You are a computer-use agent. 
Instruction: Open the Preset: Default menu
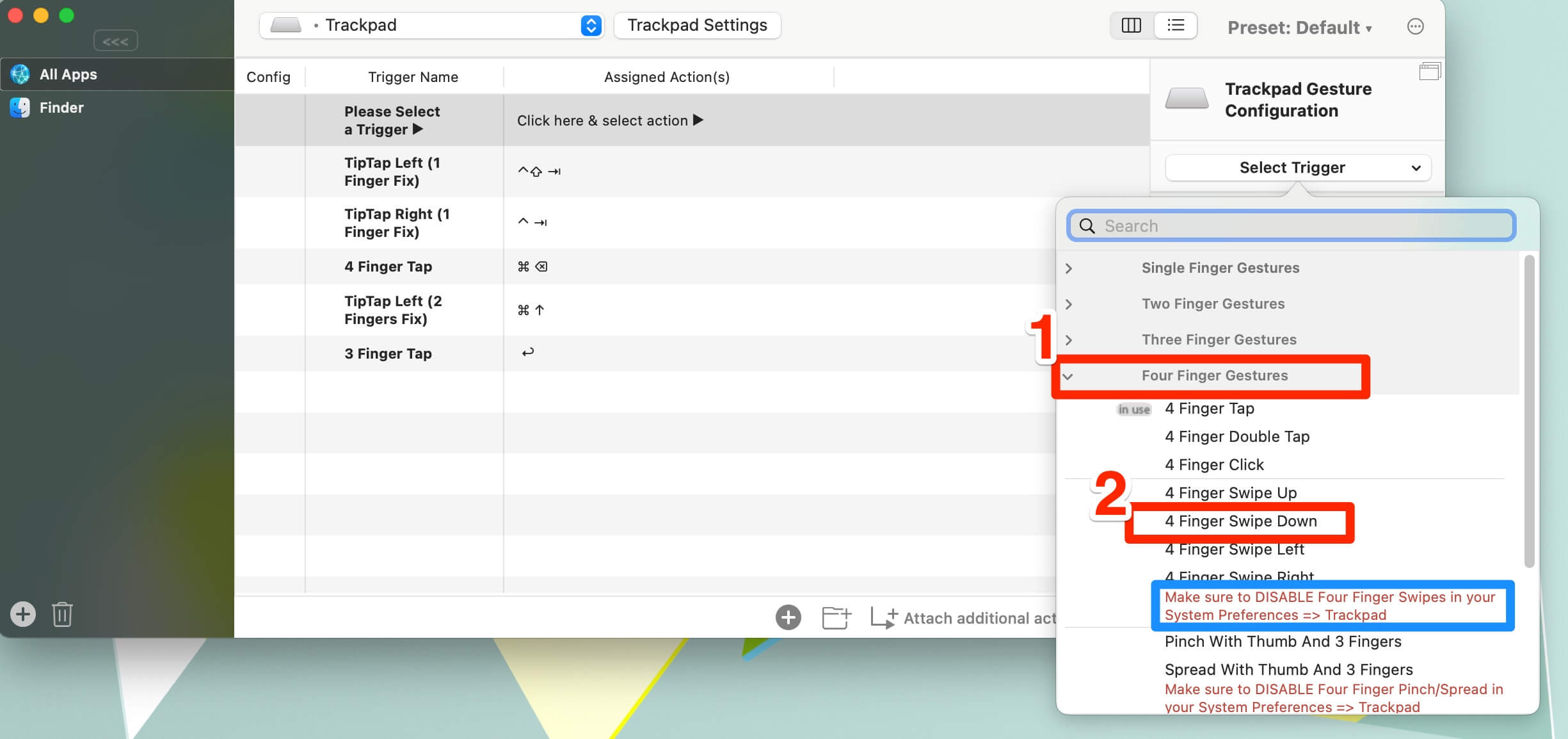coord(1299,28)
